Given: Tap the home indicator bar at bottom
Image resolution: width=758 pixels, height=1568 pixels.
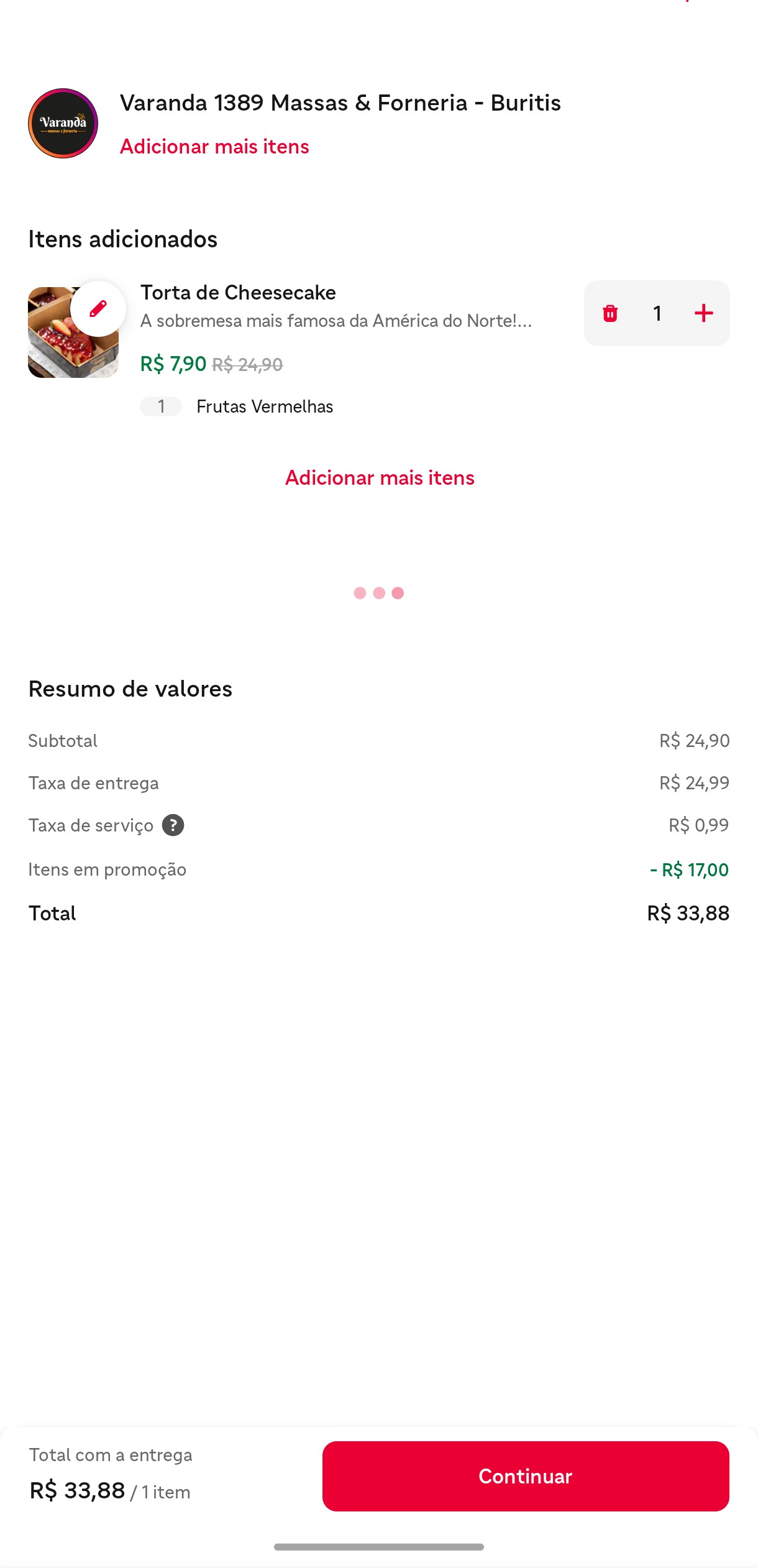Looking at the screenshot, I should coord(378,1546).
